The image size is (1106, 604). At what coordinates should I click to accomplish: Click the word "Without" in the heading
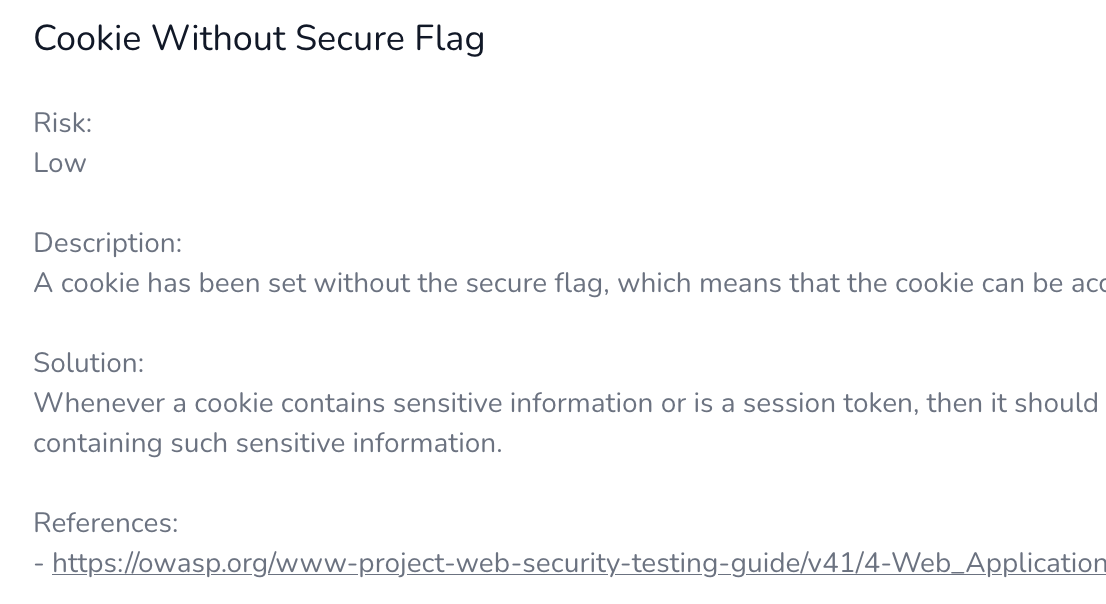tap(217, 39)
